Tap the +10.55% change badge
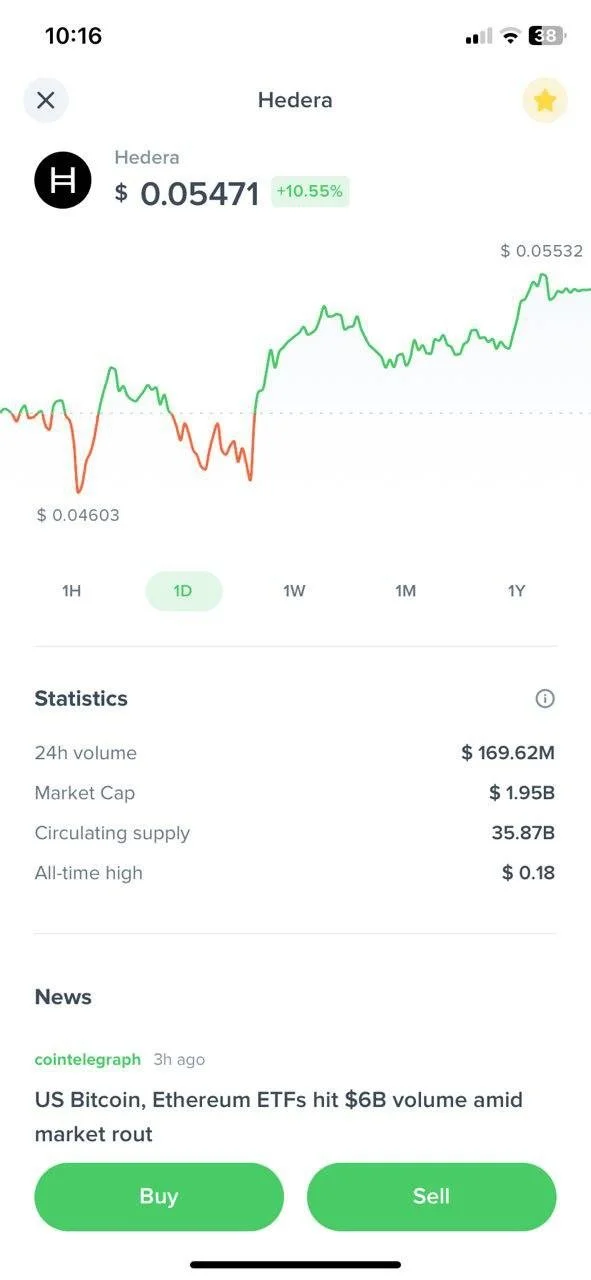Image resolution: width=591 pixels, height=1280 pixels. [310, 191]
